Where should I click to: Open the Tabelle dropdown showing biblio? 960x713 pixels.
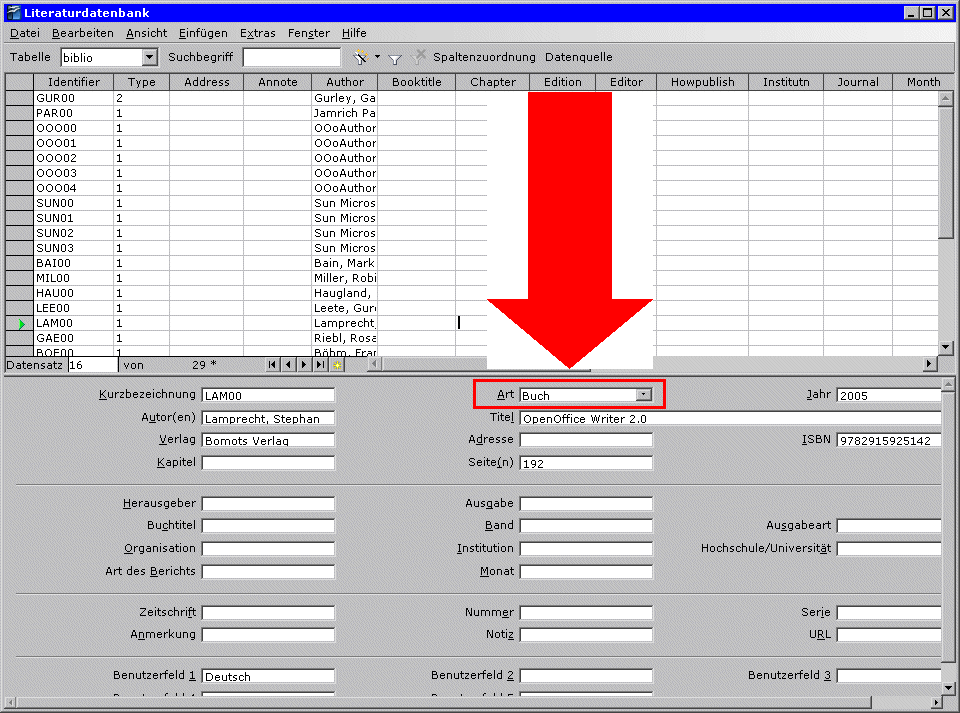149,58
